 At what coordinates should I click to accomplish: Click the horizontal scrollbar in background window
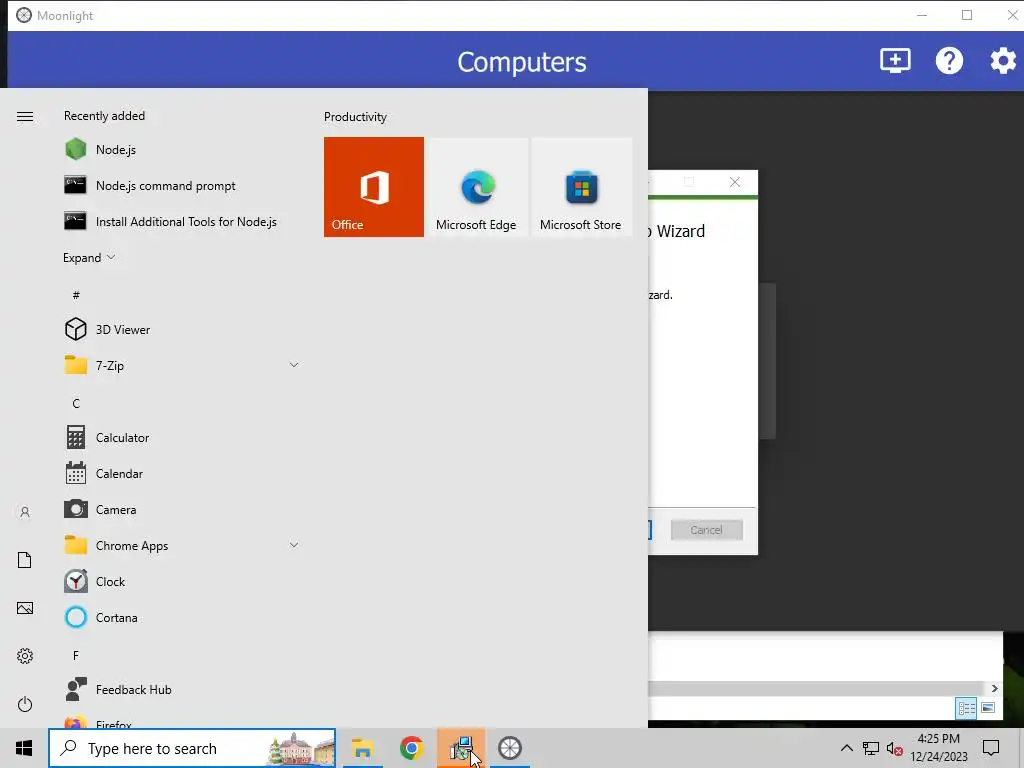(x=816, y=688)
